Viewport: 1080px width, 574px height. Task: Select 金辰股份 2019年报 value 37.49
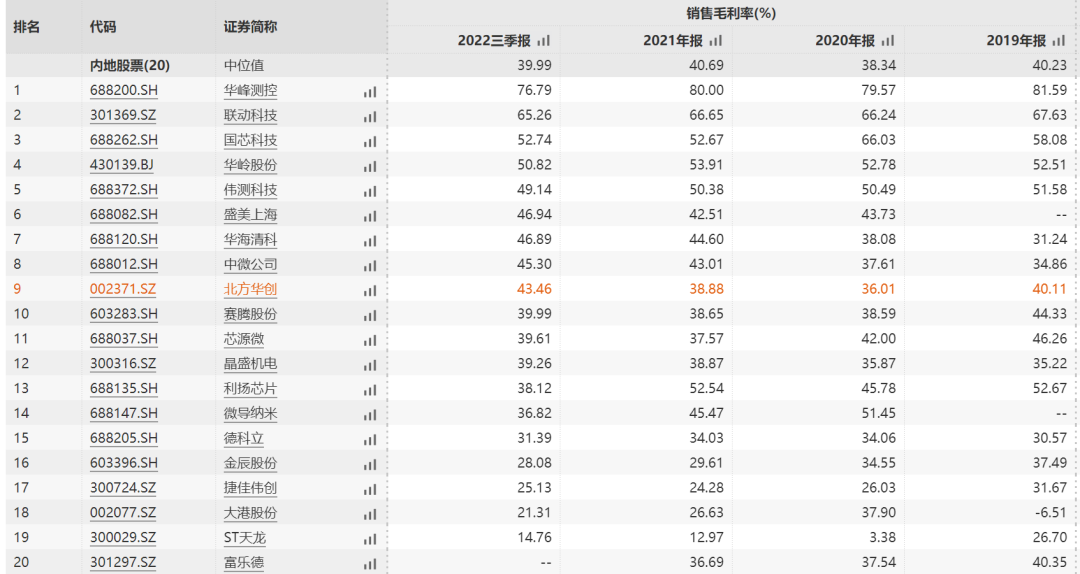click(1050, 462)
